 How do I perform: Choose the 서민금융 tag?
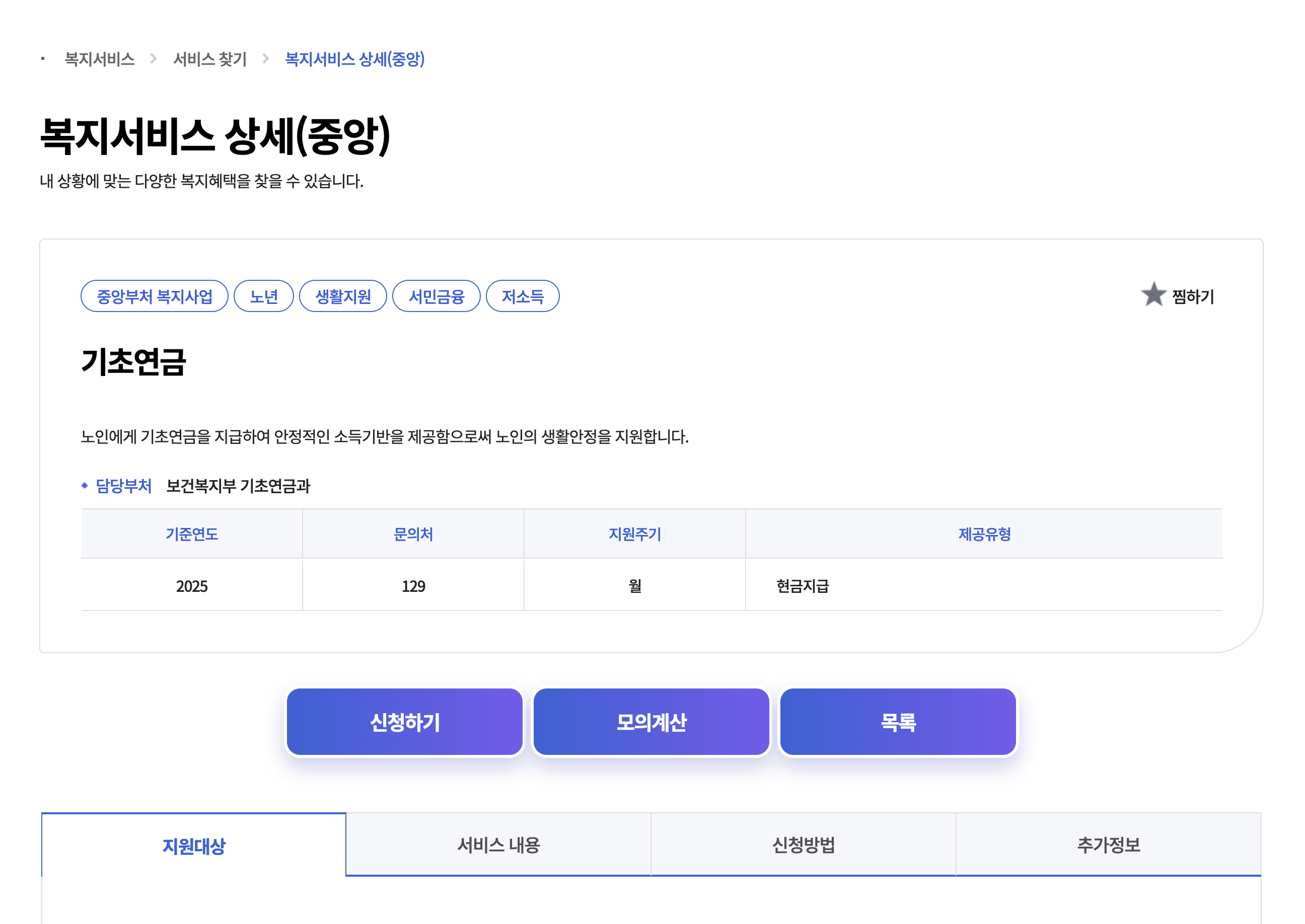pyautogui.click(x=436, y=296)
